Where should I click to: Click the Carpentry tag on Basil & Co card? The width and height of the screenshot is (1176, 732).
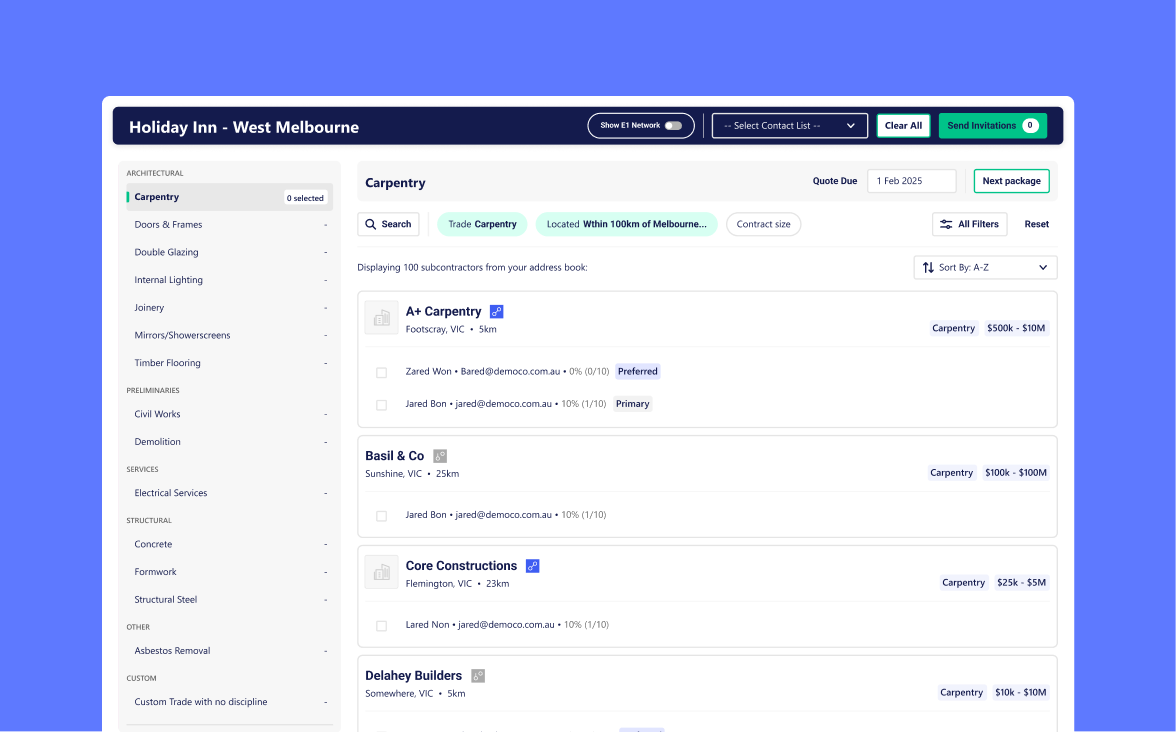951,472
